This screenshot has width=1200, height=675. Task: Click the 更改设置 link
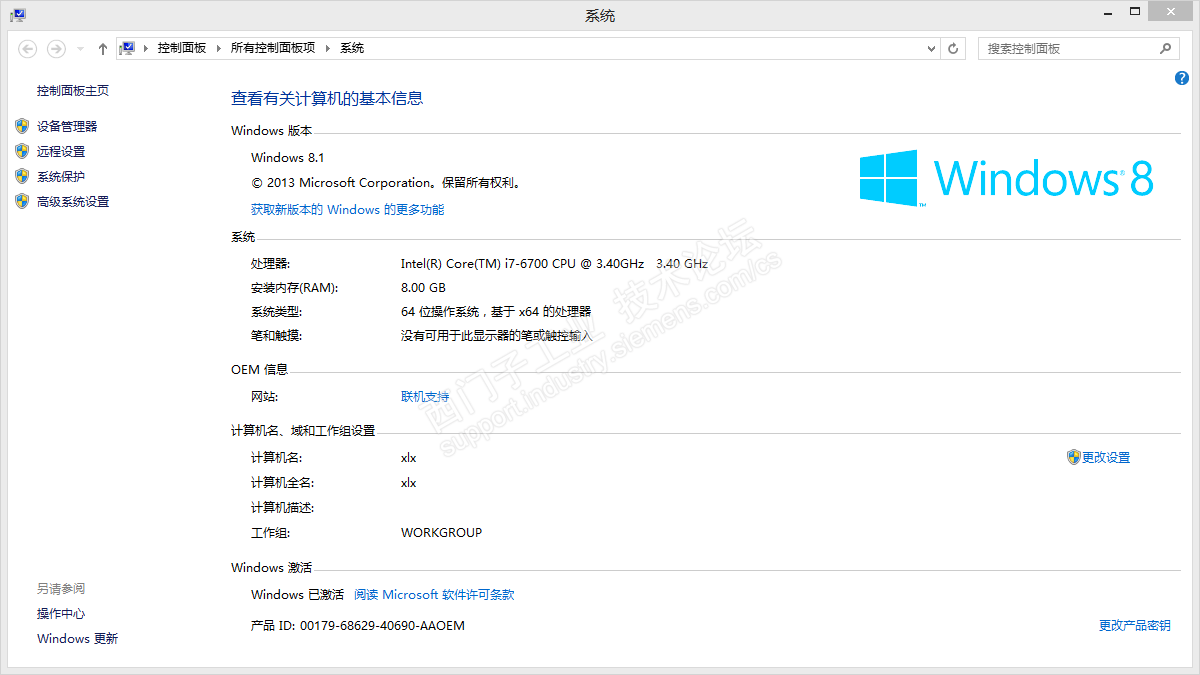click(x=1106, y=458)
